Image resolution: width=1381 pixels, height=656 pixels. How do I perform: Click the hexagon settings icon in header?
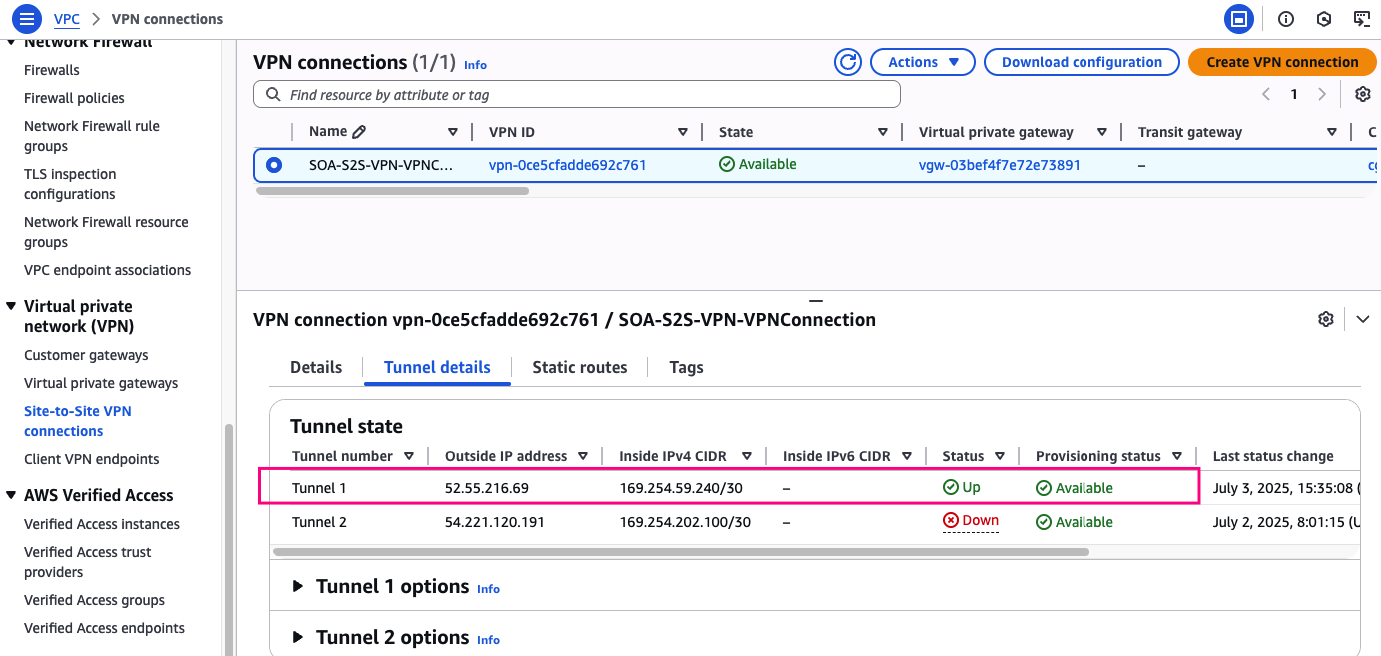(x=1324, y=19)
